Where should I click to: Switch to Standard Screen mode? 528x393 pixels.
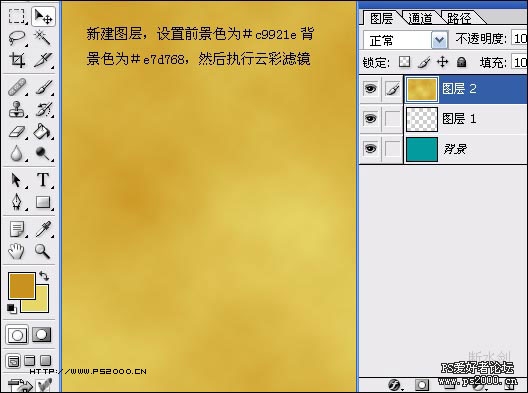(13, 361)
